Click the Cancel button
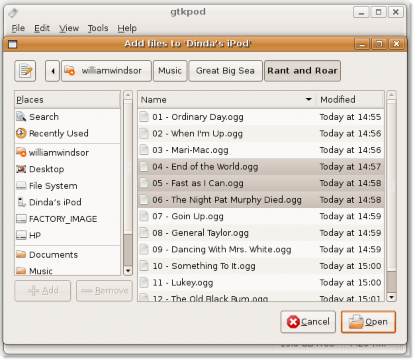 coord(308,322)
